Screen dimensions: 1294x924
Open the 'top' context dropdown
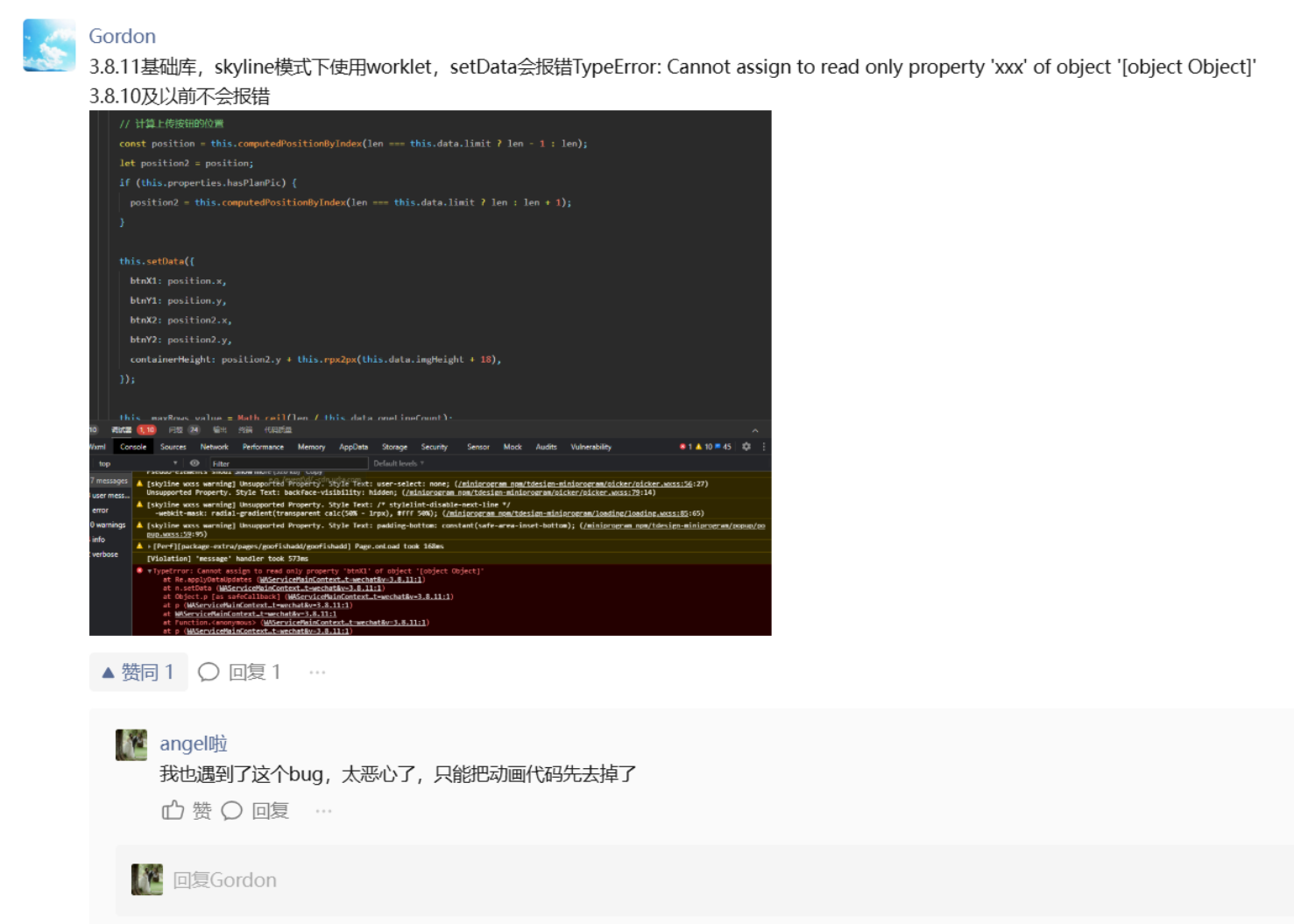point(138,463)
